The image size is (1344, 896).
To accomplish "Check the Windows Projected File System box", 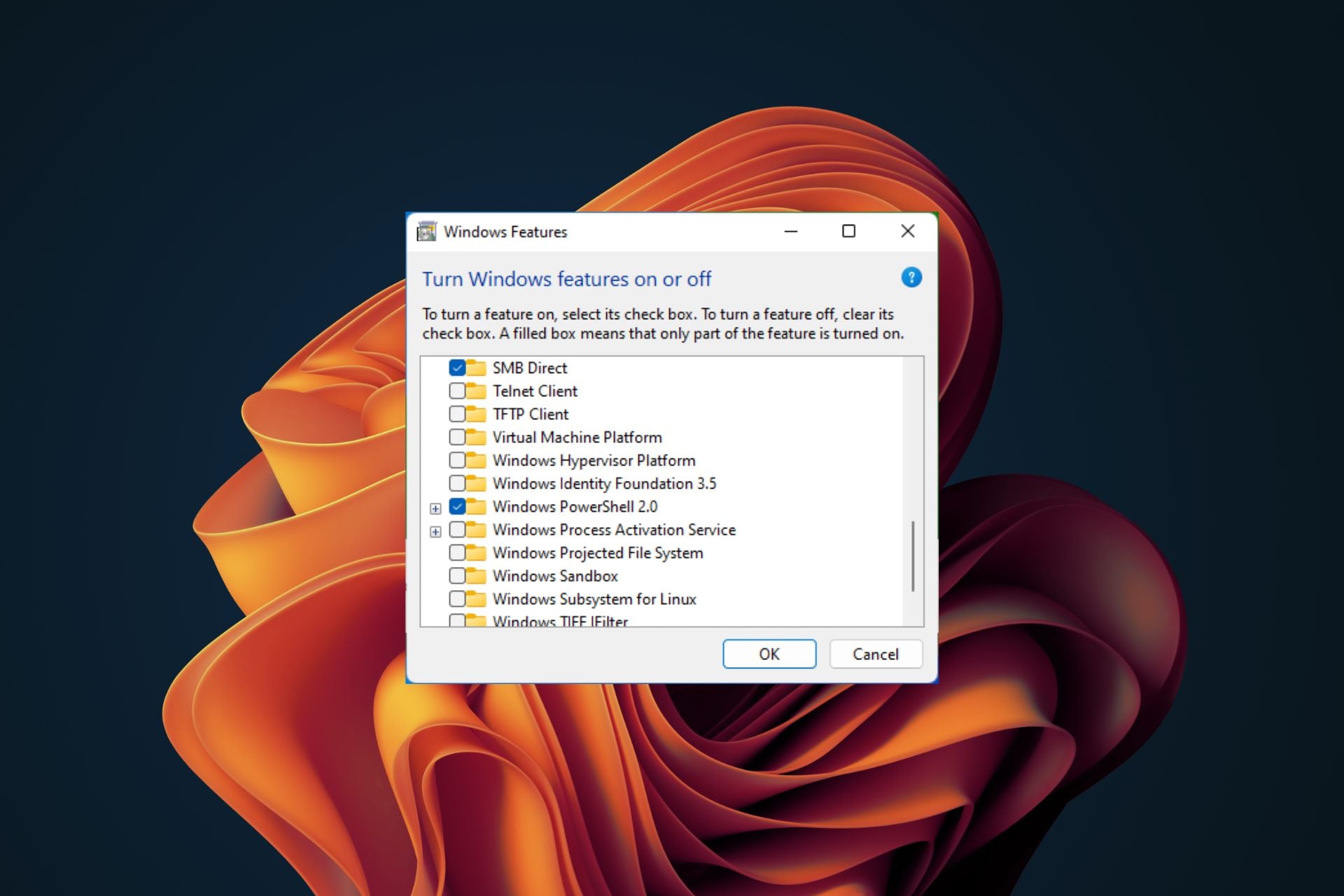I will tap(457, 553).
